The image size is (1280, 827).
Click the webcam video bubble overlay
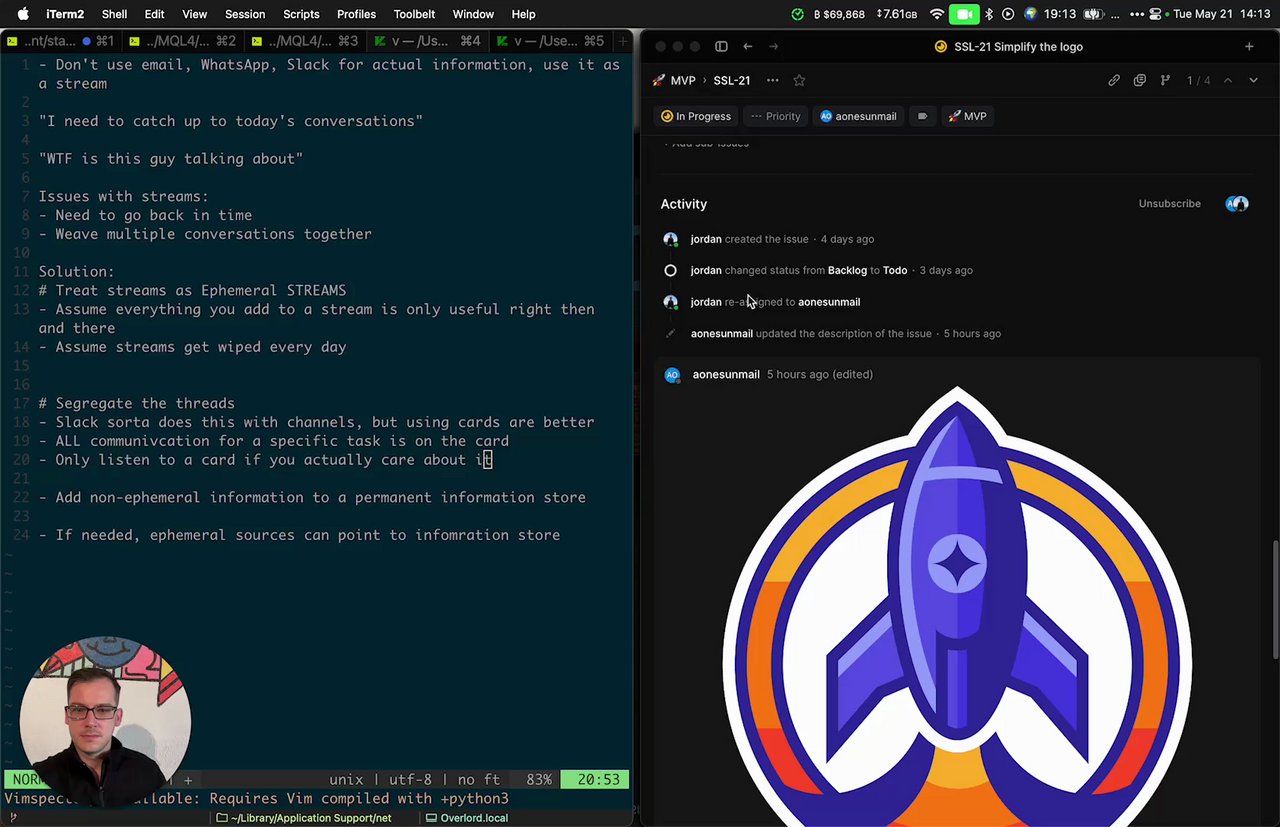tap(104, 722)
